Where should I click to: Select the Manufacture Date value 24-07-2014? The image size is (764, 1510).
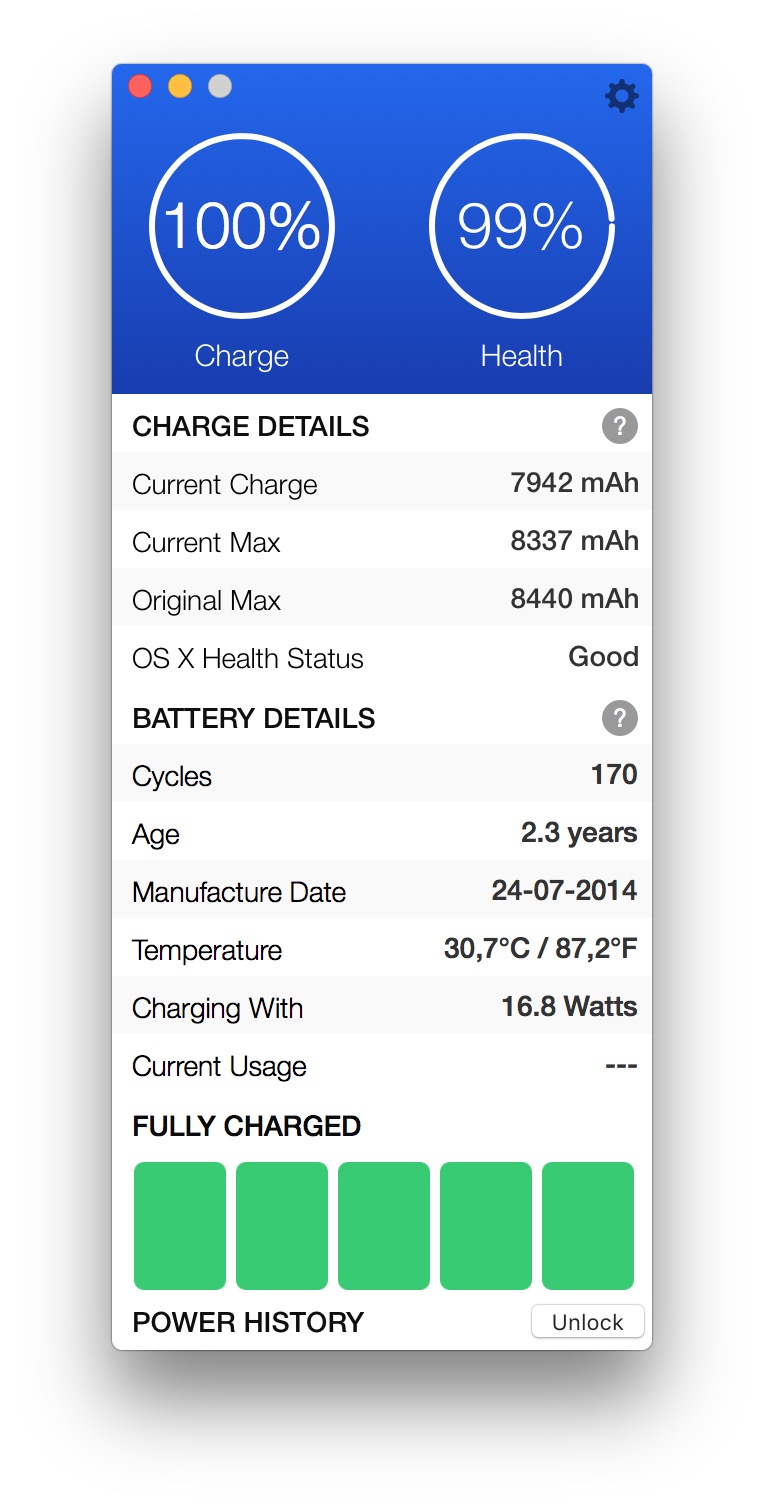pyautogui.click(x=564, y=891)
